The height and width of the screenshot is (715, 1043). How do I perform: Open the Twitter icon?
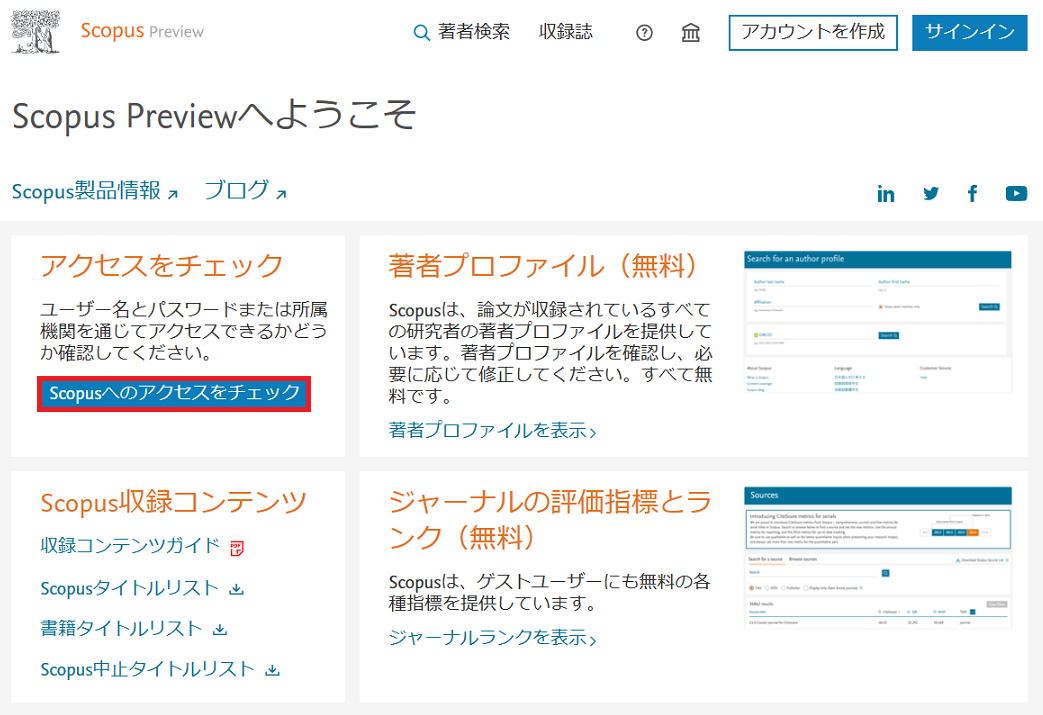[x=931, y=194]
